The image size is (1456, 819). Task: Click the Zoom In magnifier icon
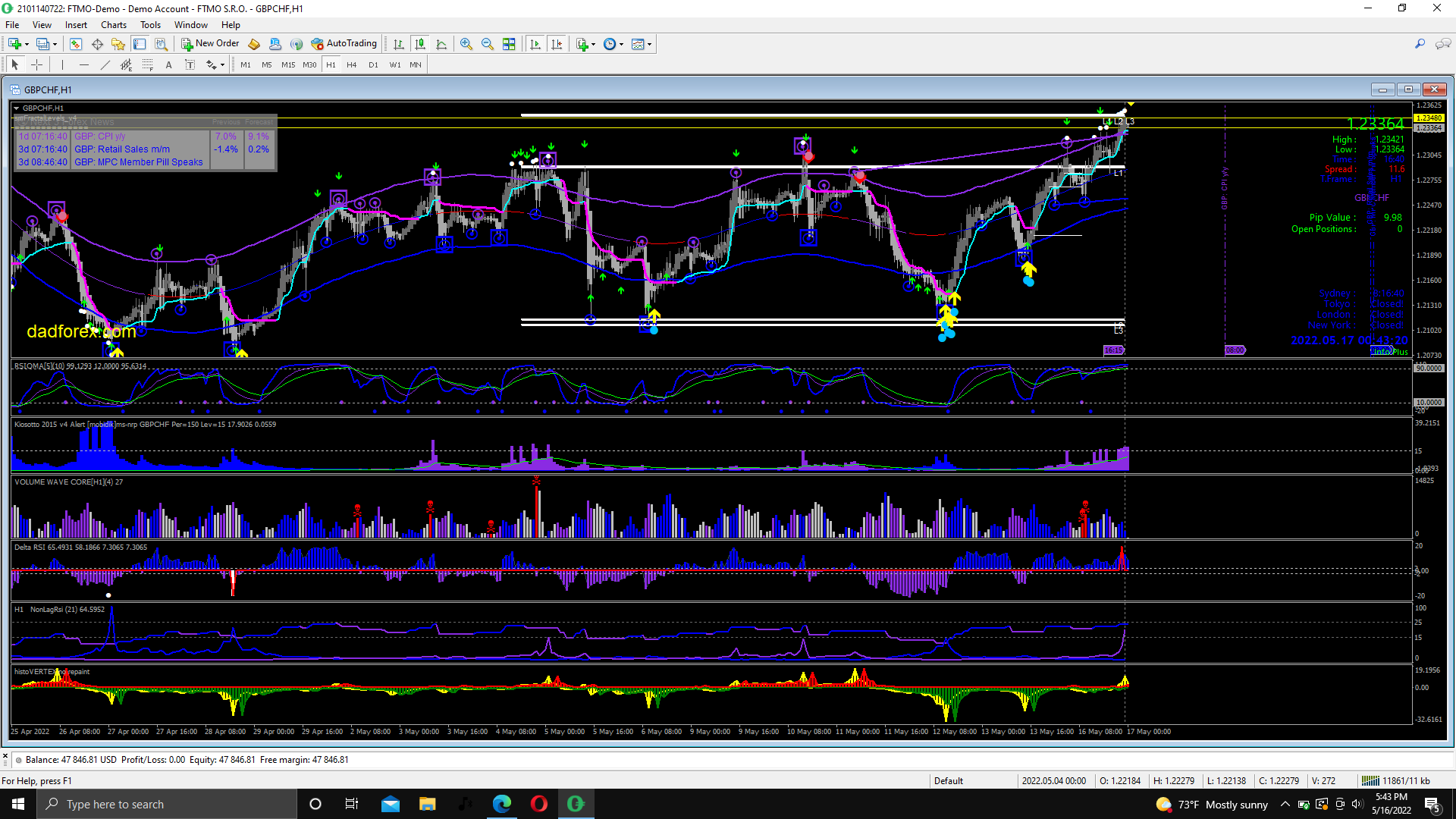466,44
